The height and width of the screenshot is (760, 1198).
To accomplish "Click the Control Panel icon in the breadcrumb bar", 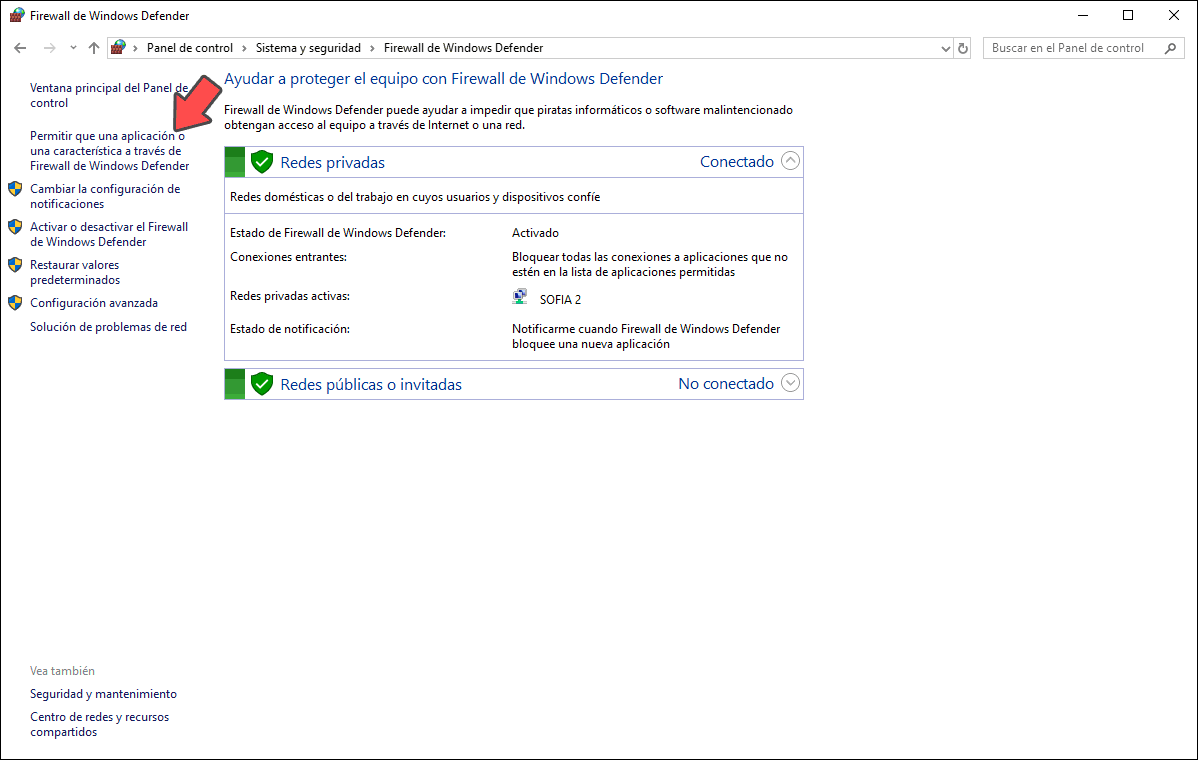I will (x=118, y=47).
